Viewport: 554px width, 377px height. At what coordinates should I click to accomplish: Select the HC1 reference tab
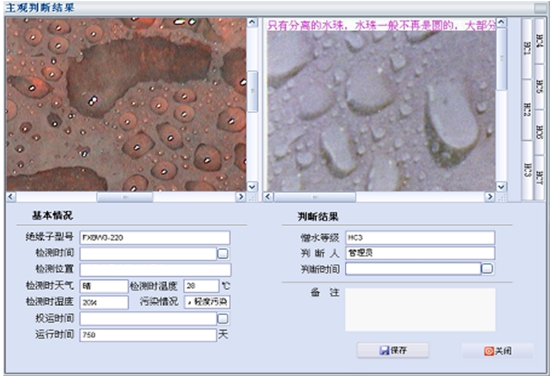pyautogui.click(x=527, y=48)
